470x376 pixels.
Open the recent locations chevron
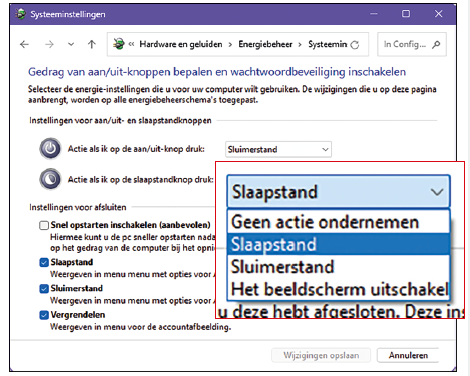click(71, 44)
